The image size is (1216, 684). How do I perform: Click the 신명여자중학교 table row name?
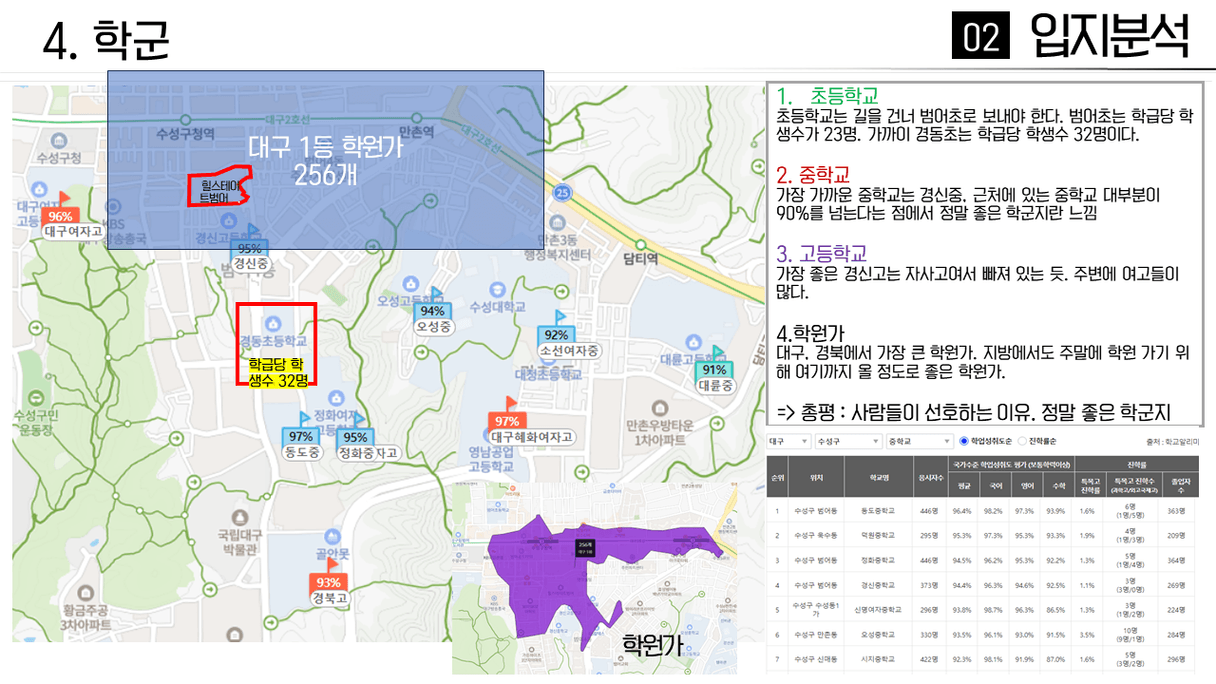click(879, 610)
